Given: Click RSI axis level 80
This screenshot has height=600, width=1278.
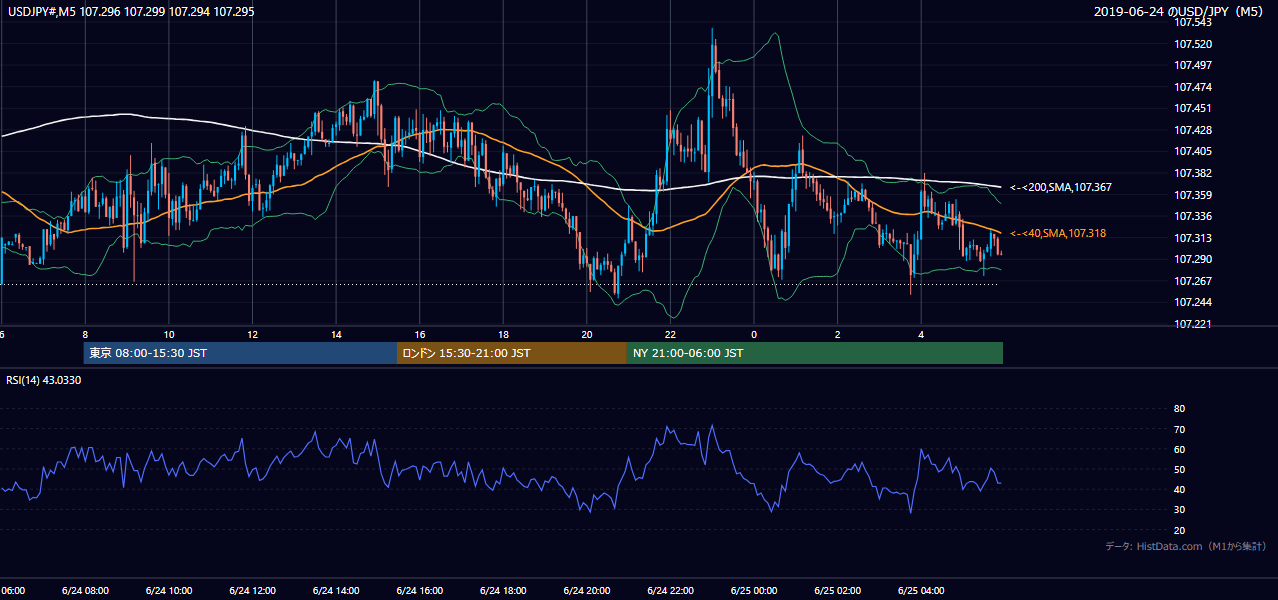Looking at the screenshot, I should 1179,409.
